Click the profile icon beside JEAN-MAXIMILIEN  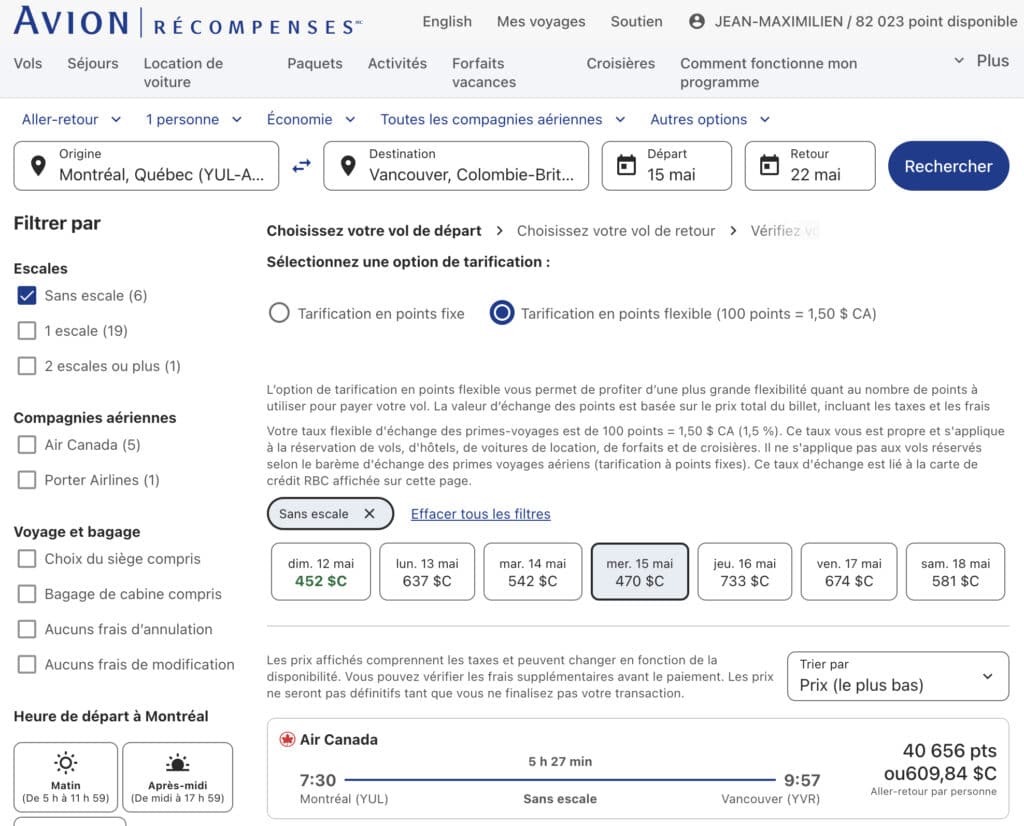tap(696, 19)
